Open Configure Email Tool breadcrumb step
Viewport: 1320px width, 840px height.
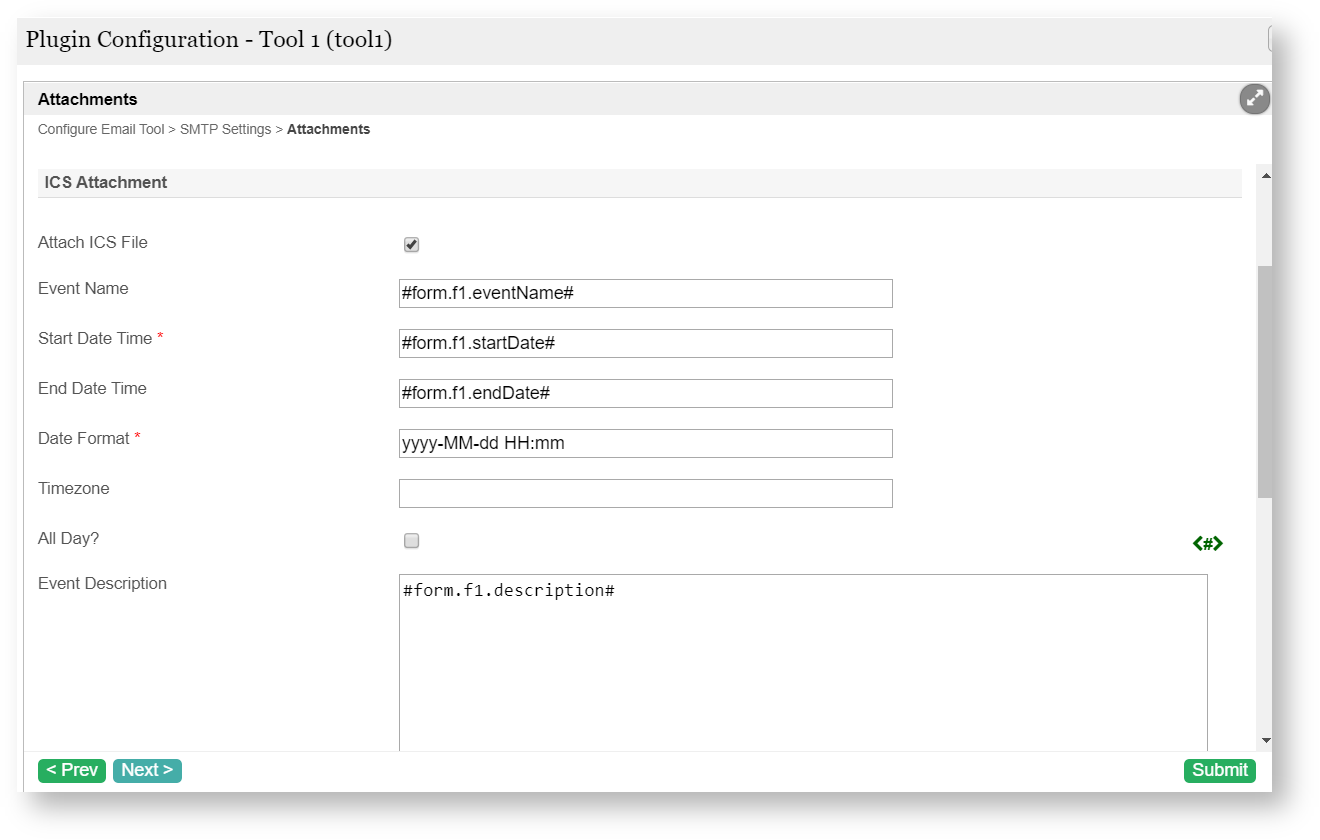click(x=101, y=130)
